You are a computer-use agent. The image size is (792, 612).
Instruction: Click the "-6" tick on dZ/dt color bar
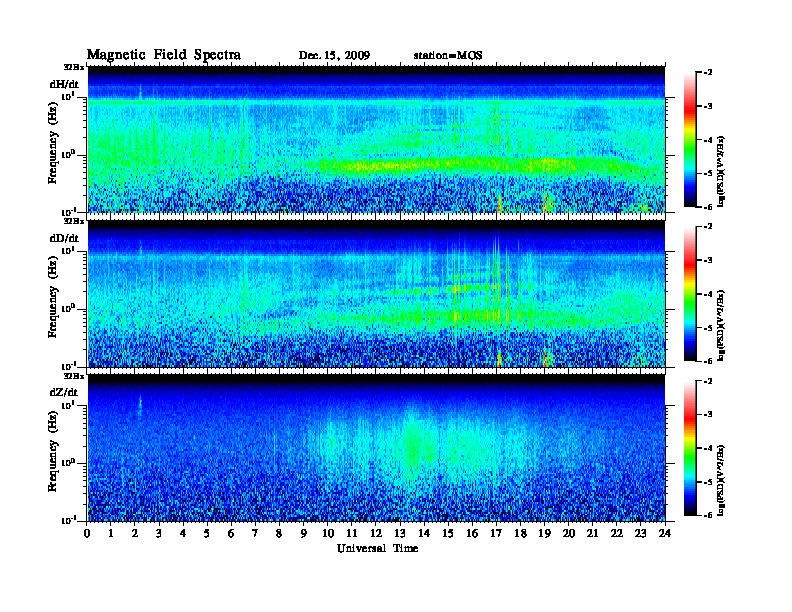708,516
